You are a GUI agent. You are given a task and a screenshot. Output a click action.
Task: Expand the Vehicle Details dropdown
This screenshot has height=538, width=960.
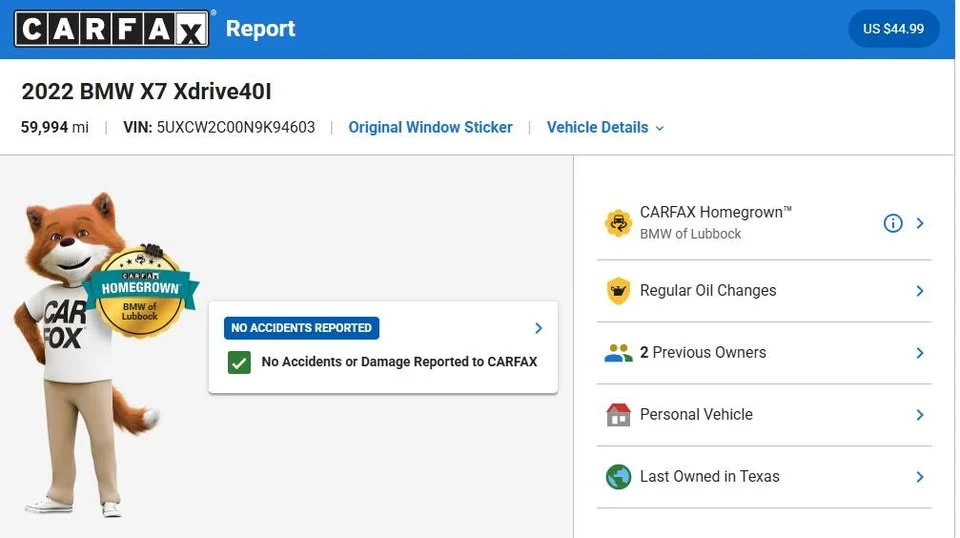coord(605,127)
